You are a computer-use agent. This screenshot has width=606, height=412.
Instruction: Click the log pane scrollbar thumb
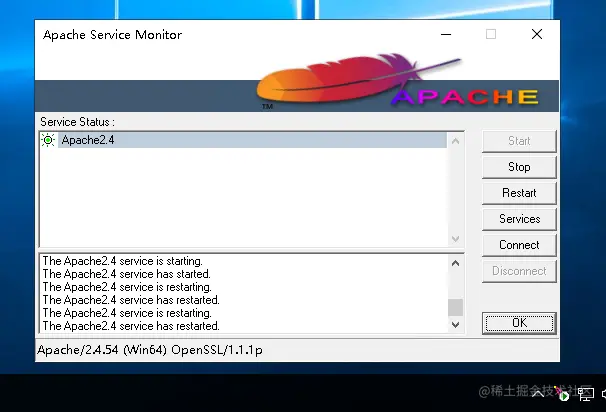(455, 308)
